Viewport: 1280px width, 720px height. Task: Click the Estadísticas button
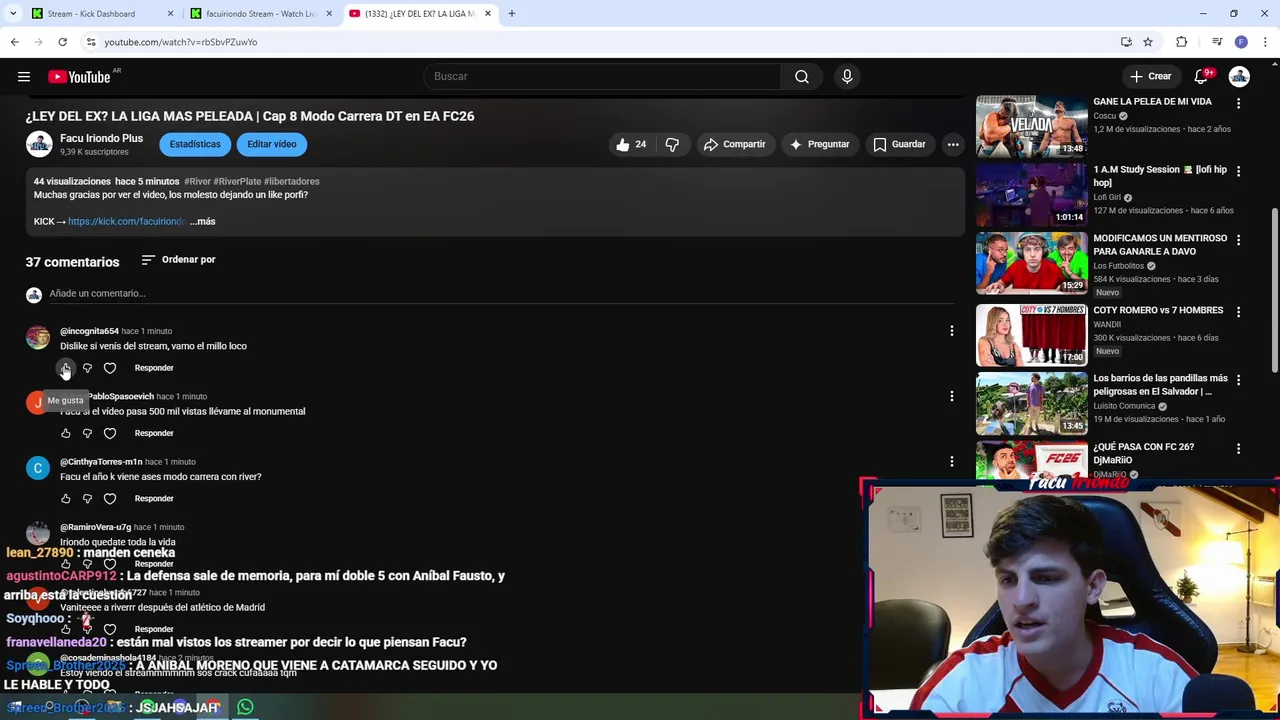[195, 144]
